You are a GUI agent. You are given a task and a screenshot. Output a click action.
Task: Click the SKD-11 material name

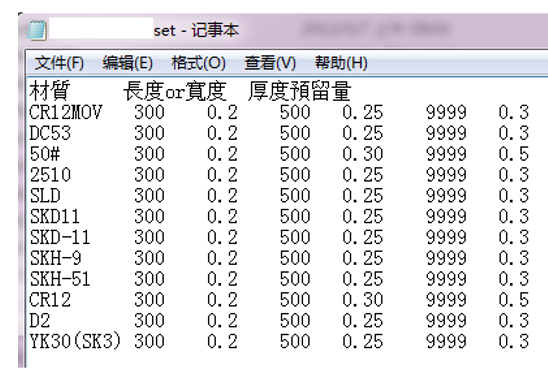click(60, 237)
